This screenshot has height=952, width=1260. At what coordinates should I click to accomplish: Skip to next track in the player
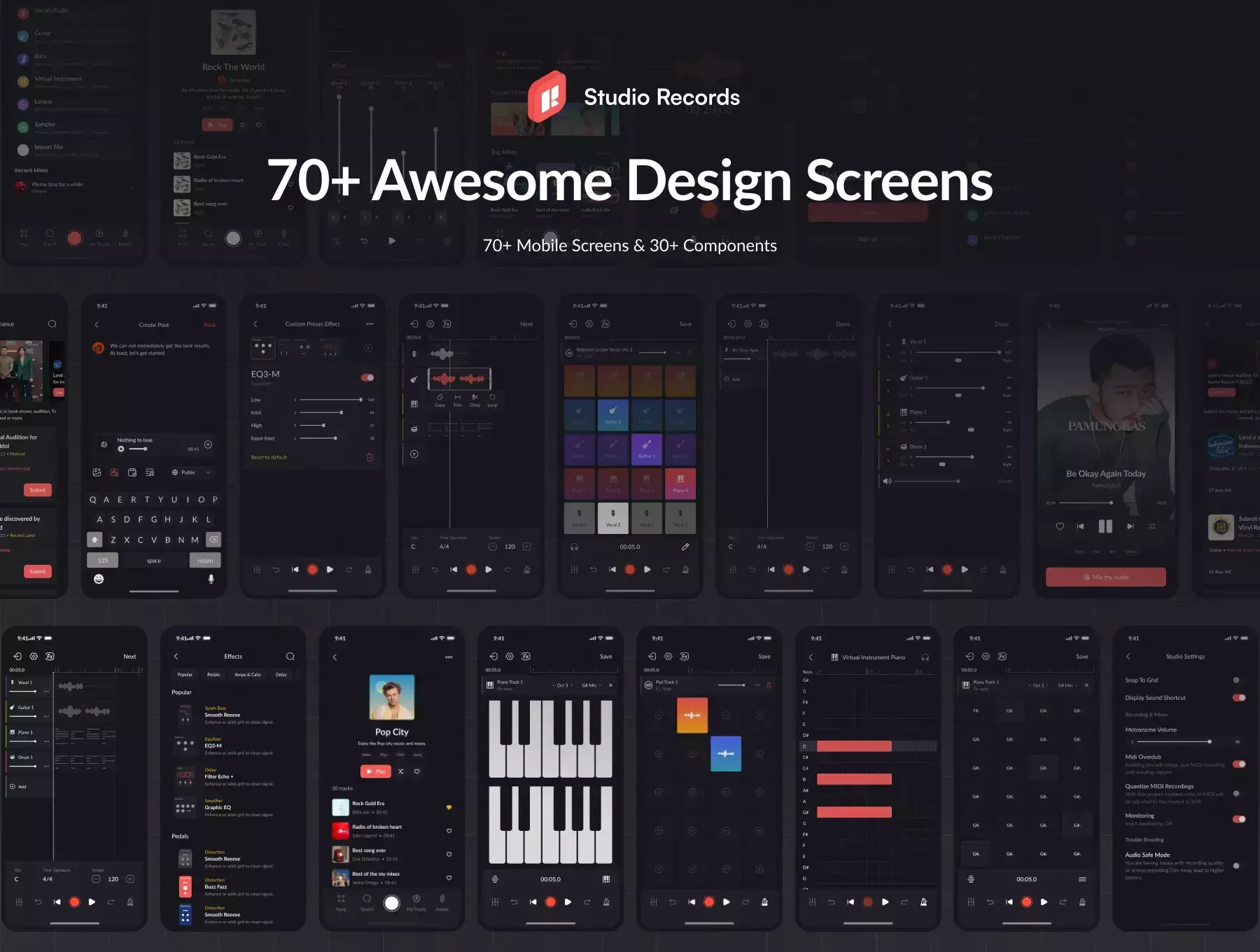click(x=1130, y=526)
